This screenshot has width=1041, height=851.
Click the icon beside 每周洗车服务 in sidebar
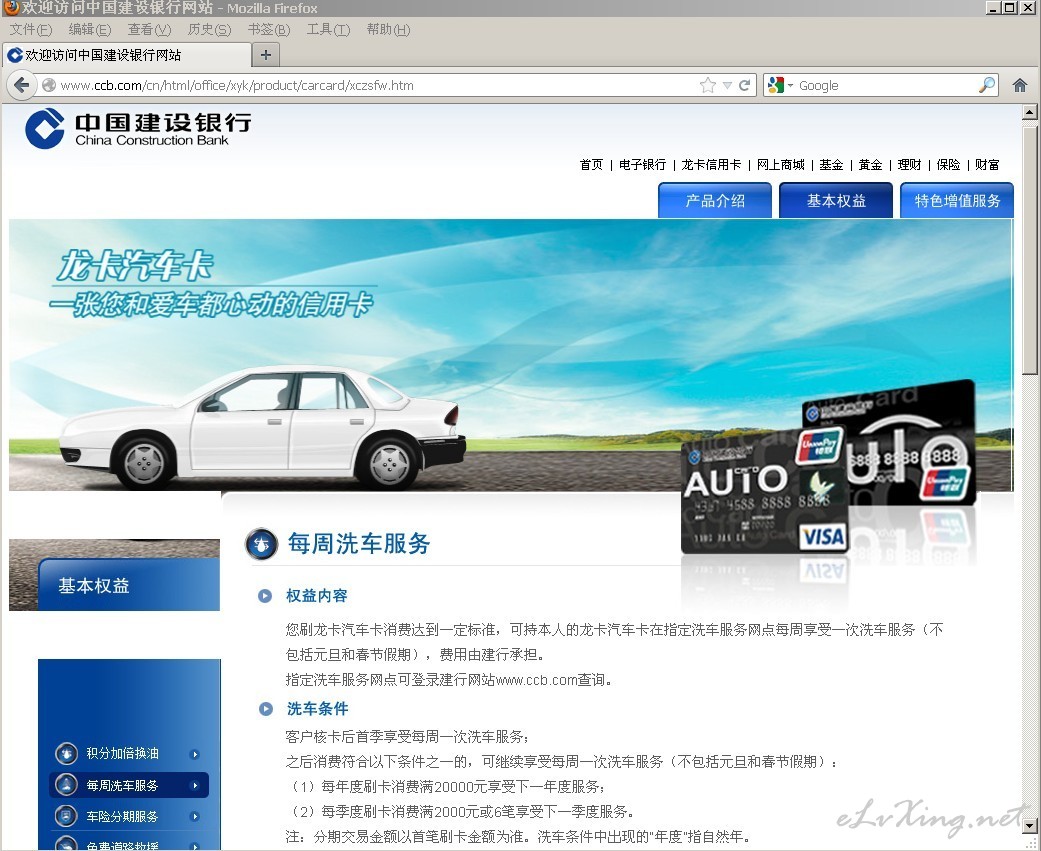[66, 785]
